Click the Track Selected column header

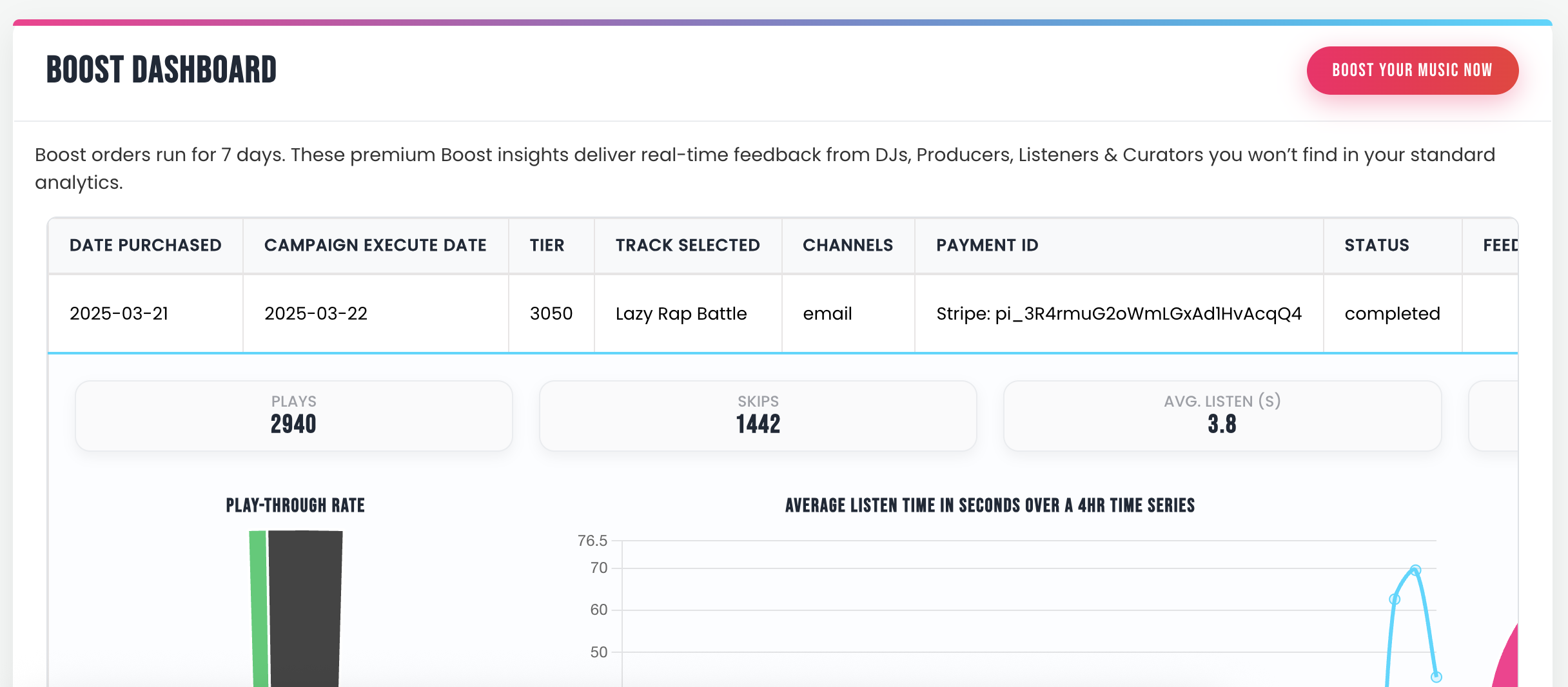click(x=688, y=245)
